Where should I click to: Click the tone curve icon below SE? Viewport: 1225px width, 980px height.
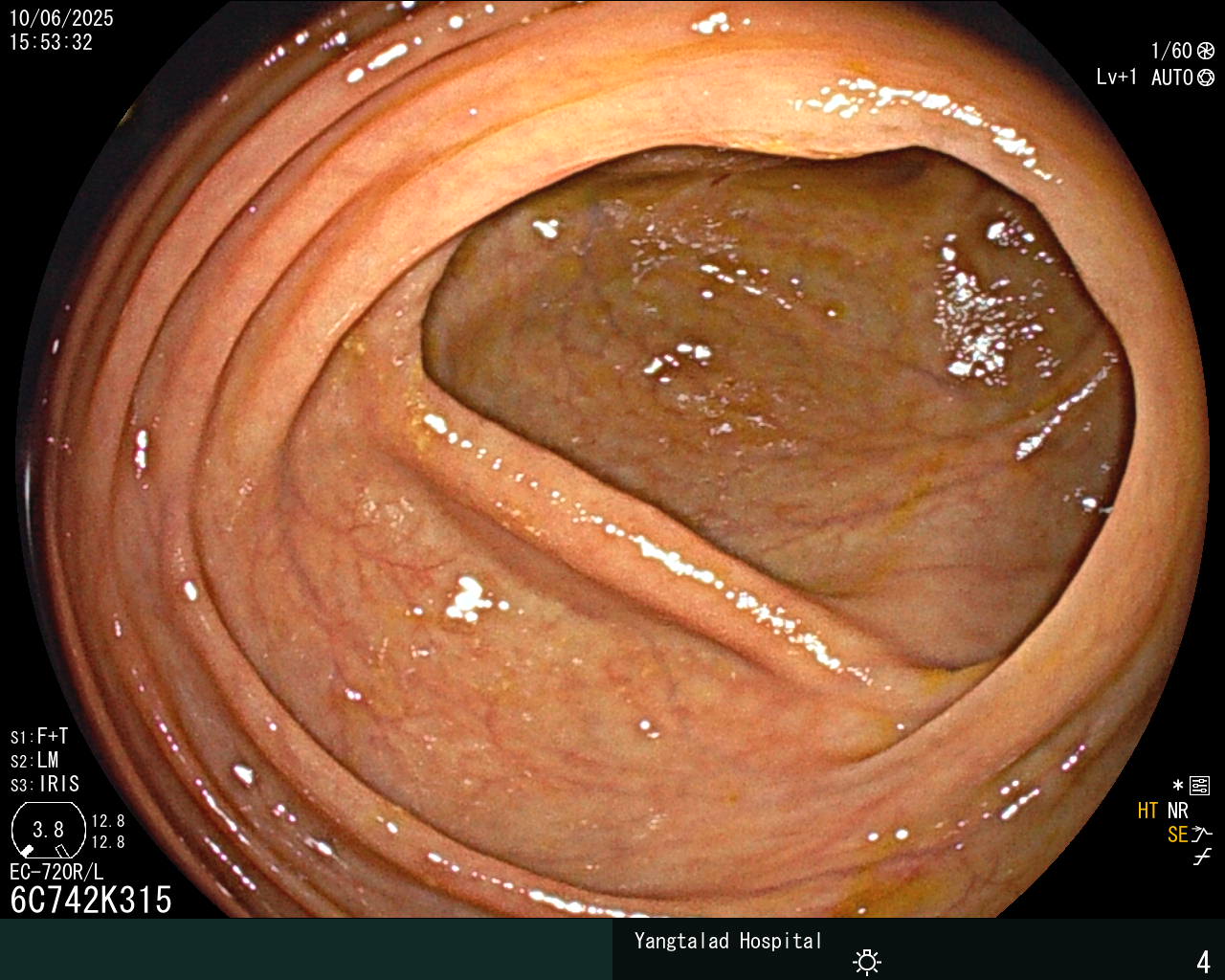(1202, 857)
